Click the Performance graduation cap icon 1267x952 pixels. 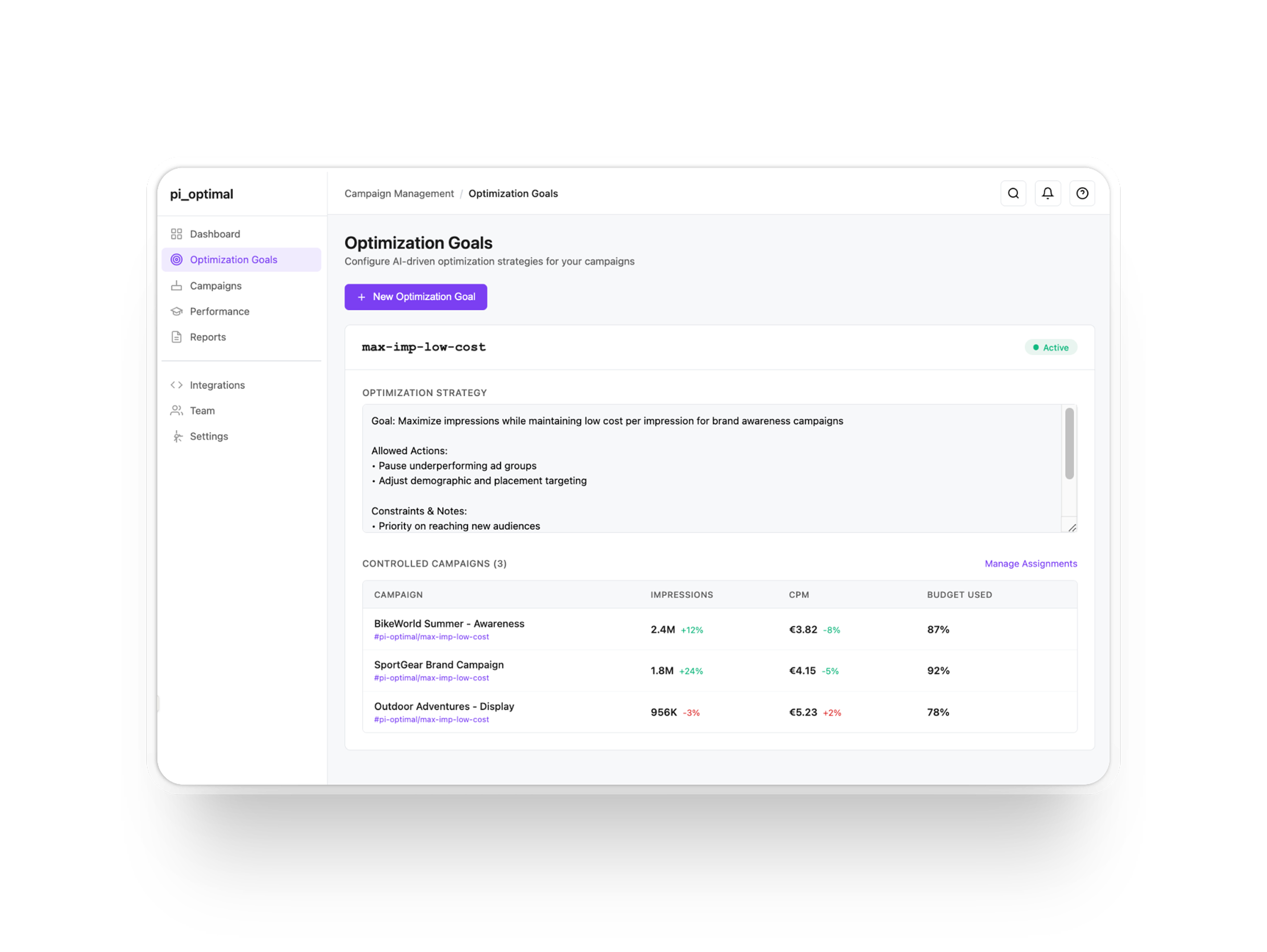pyautogui.click(x=177, y=311)
